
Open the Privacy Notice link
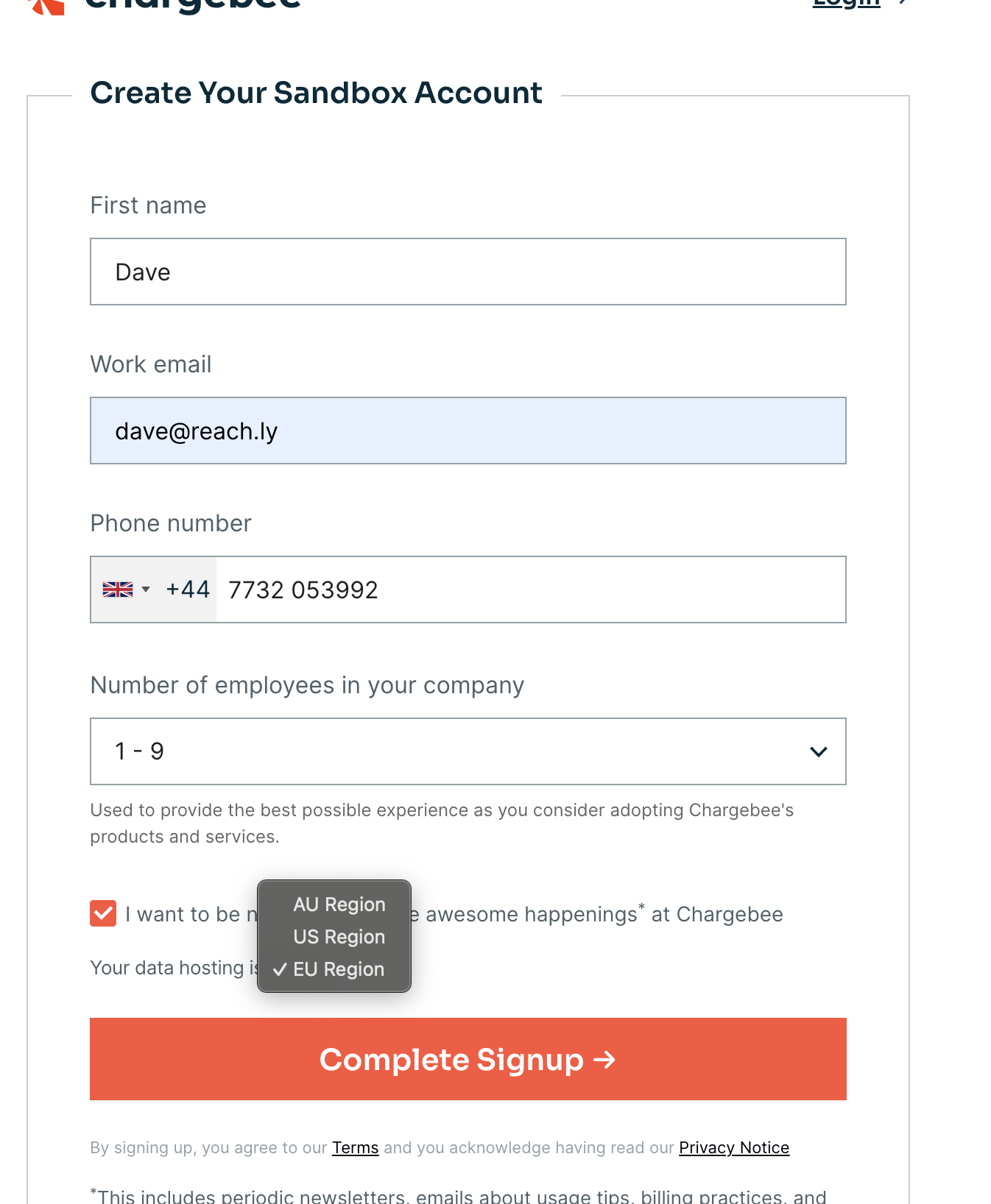(733, 1147)
